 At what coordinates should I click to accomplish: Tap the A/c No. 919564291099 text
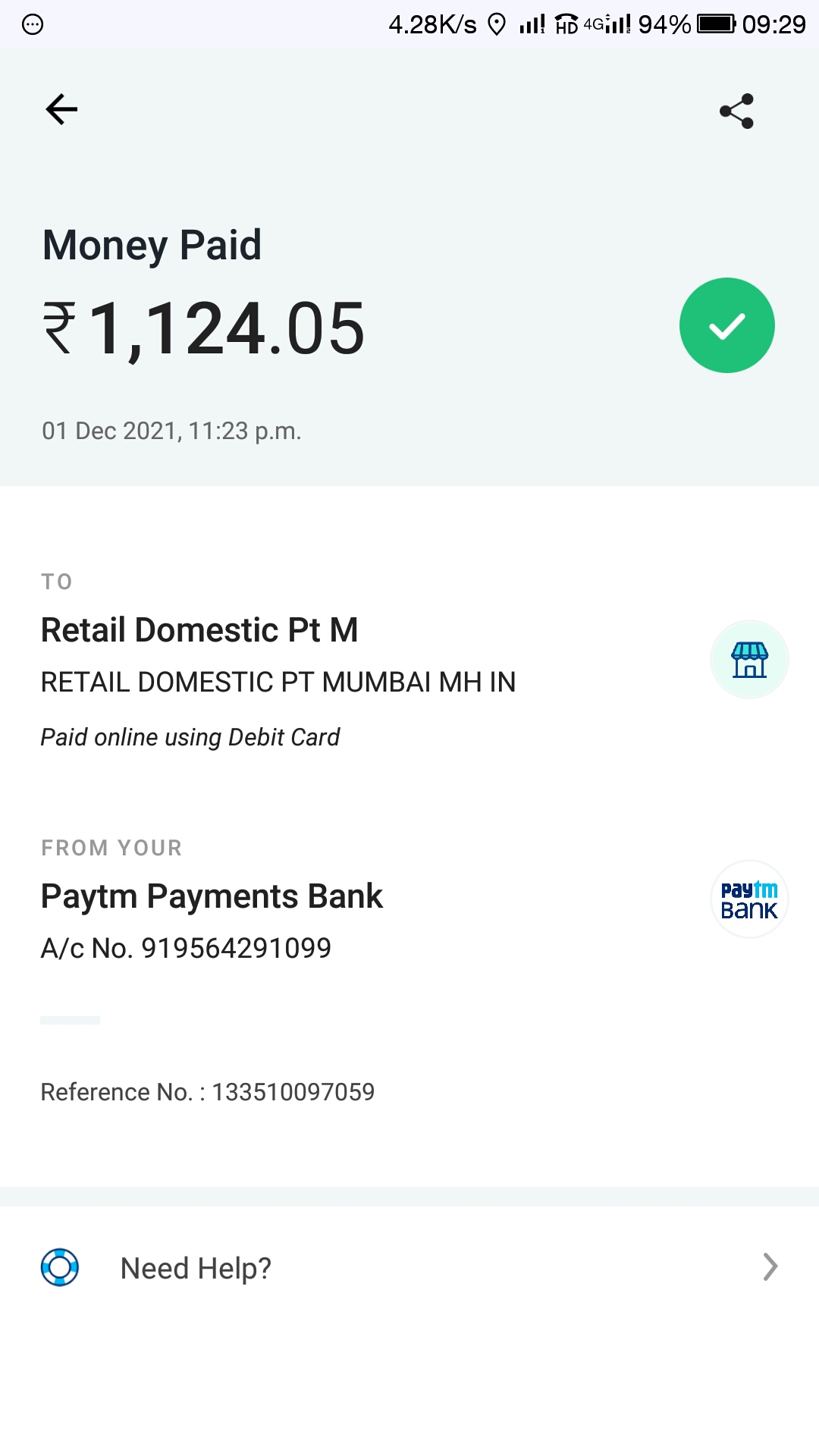point(187,948)
